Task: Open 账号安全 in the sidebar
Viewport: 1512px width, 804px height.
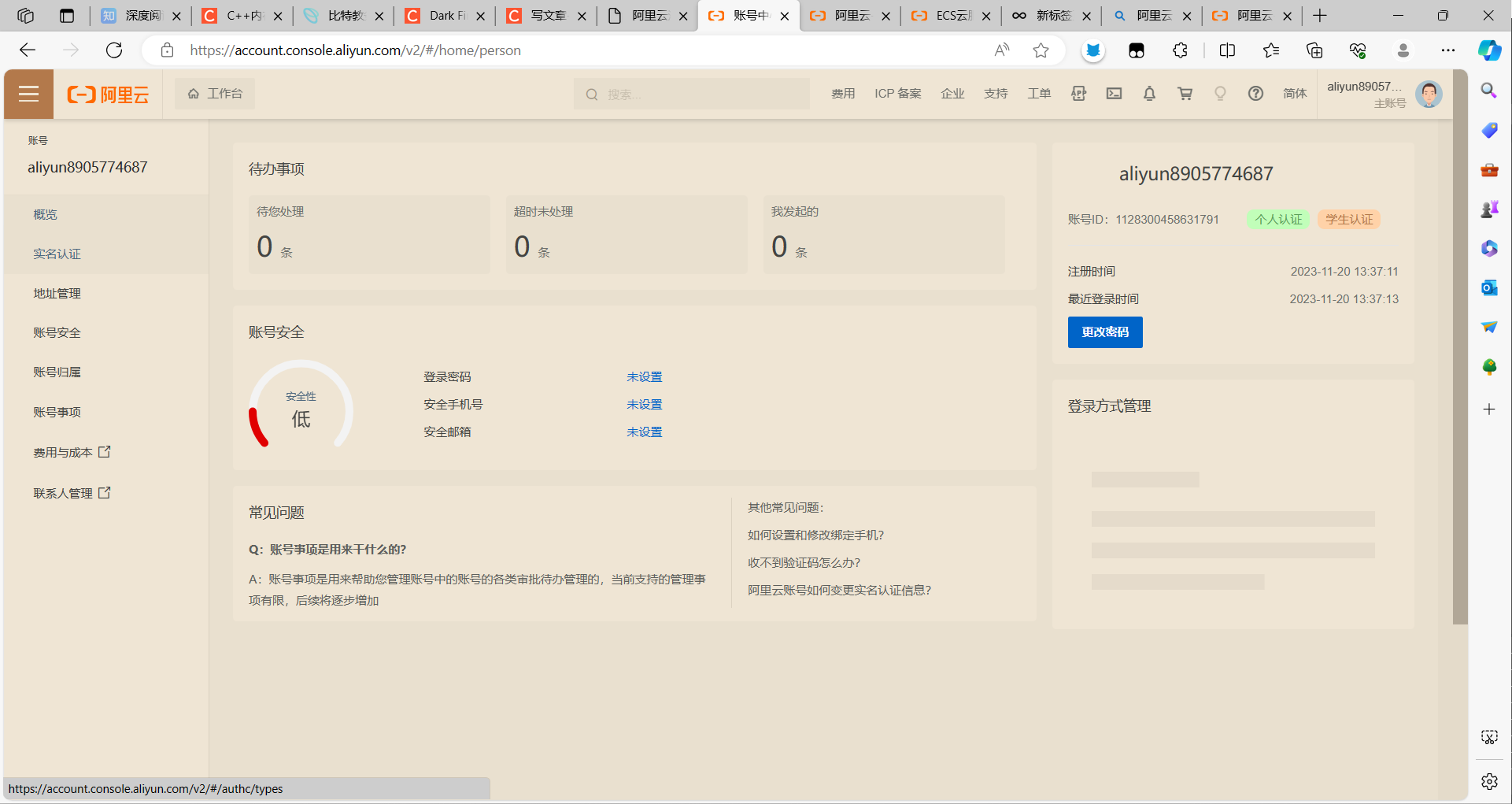Action: pos(106,332)
